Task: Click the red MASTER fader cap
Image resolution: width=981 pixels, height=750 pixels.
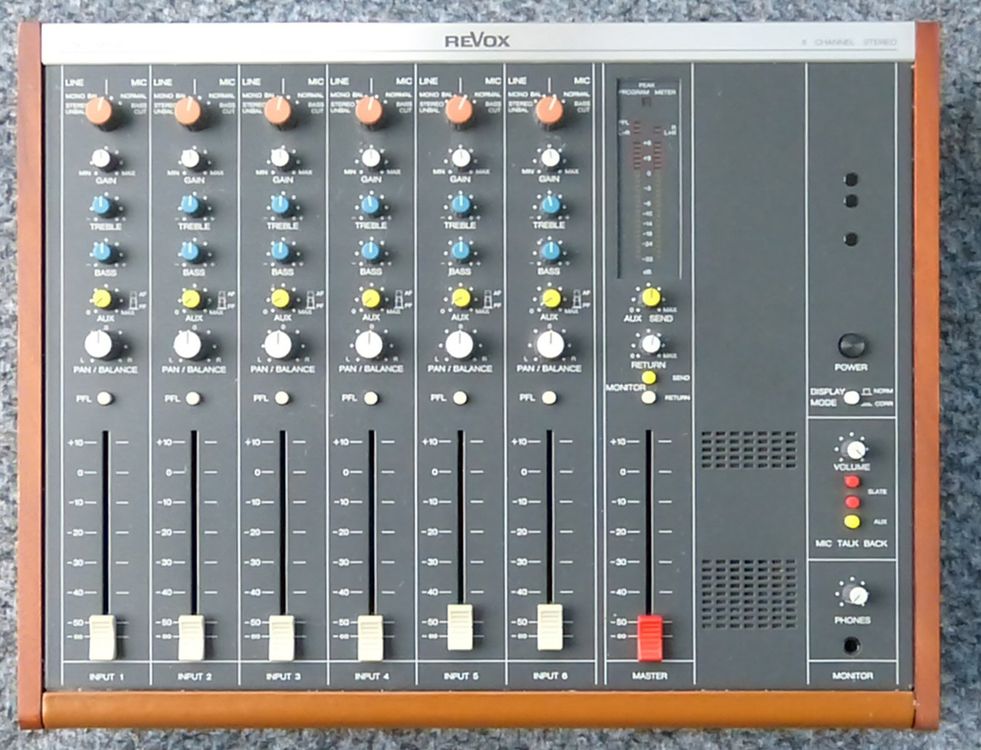Action: click(649, 637)
